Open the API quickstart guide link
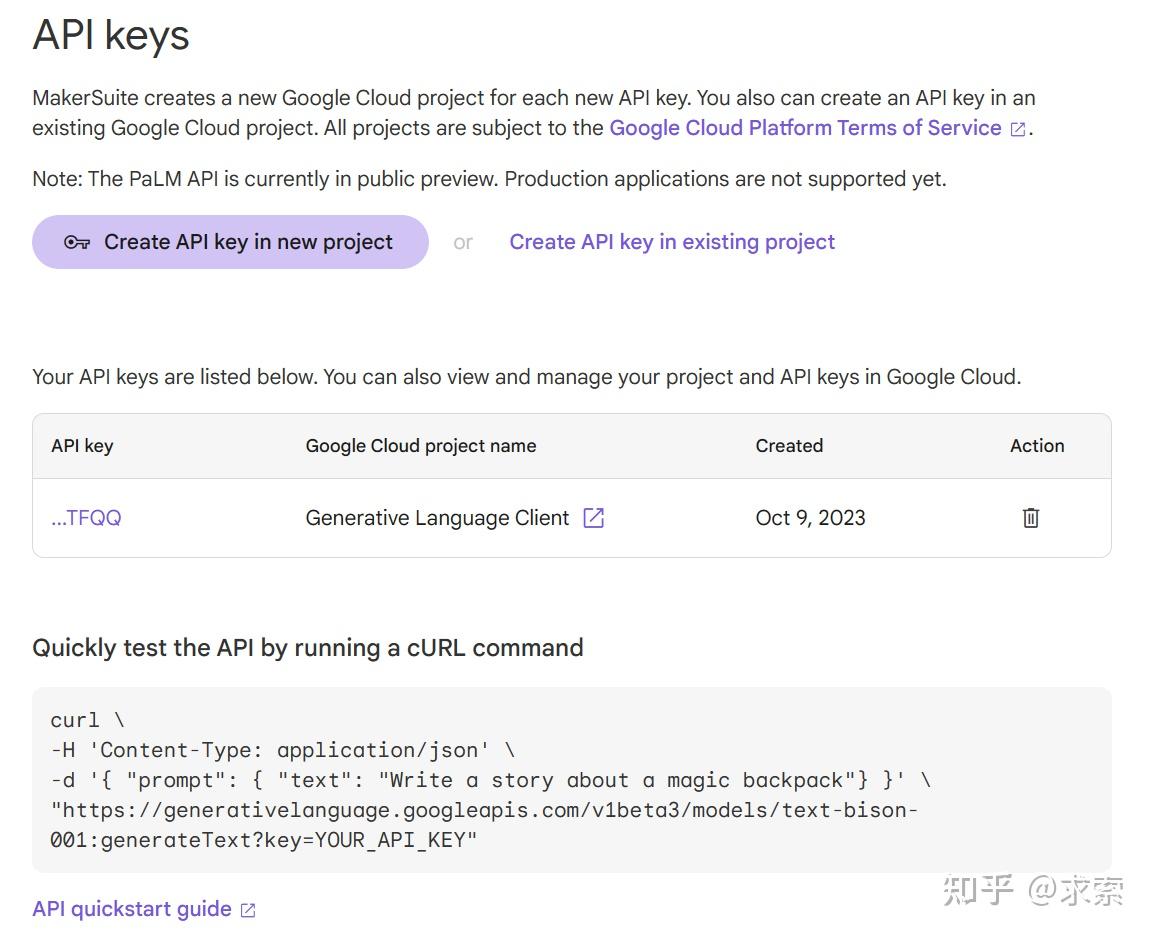 [x=132, y=909]
